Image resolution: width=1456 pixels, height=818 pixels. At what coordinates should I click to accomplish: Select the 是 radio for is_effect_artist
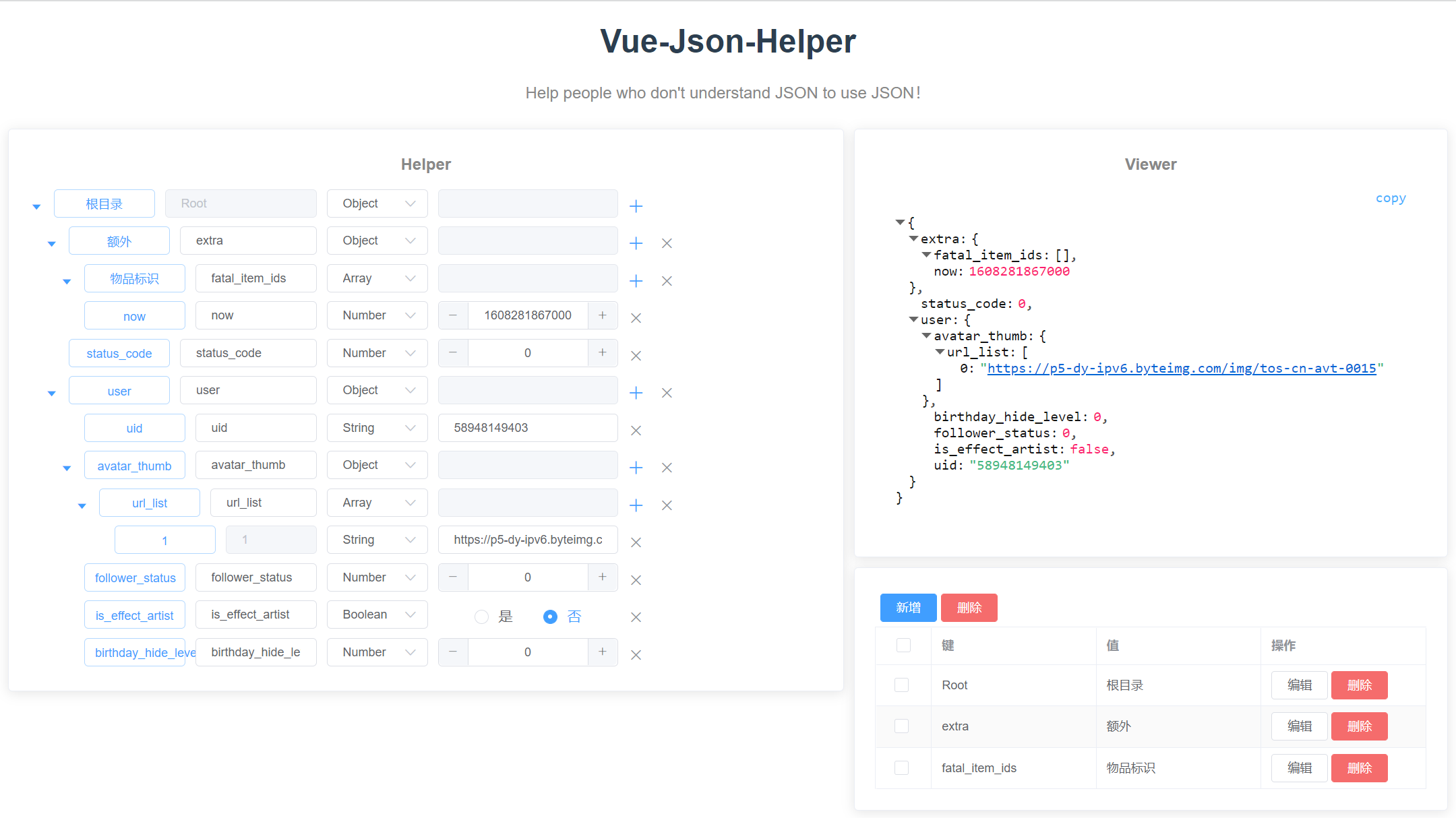tap(481, 617)
